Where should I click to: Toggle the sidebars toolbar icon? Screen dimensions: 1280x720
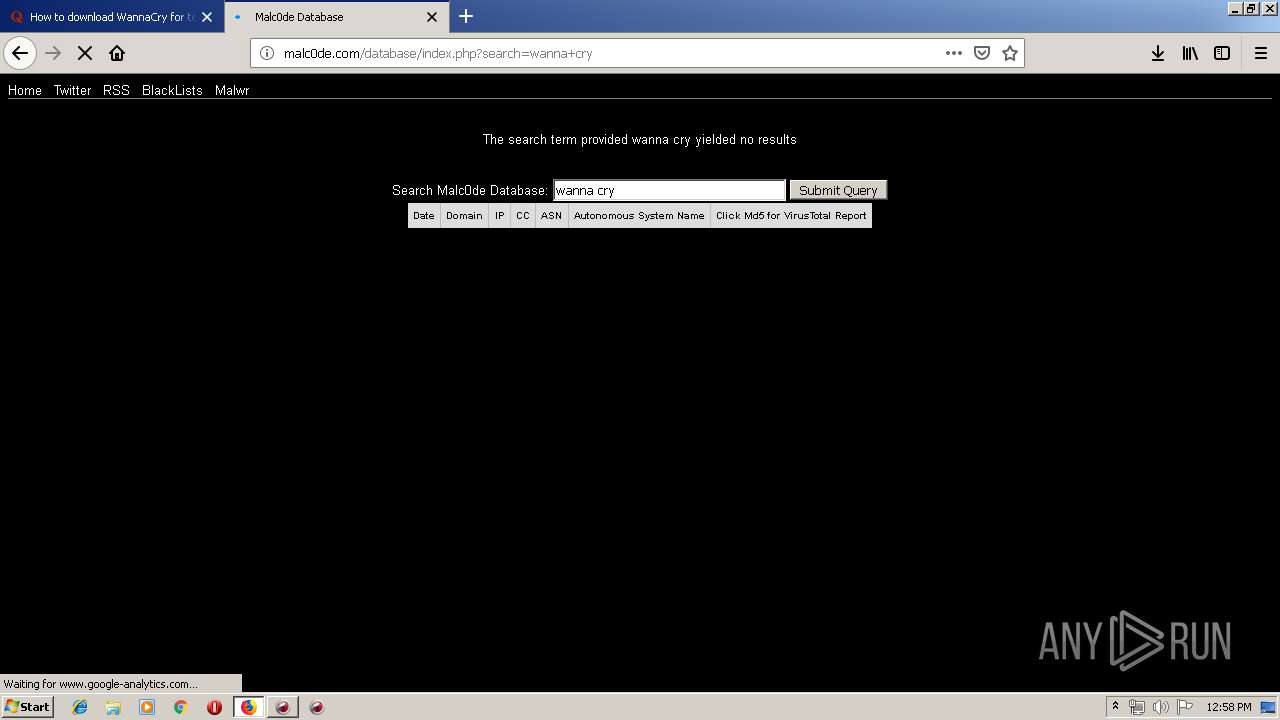(x=1222, y=53)
